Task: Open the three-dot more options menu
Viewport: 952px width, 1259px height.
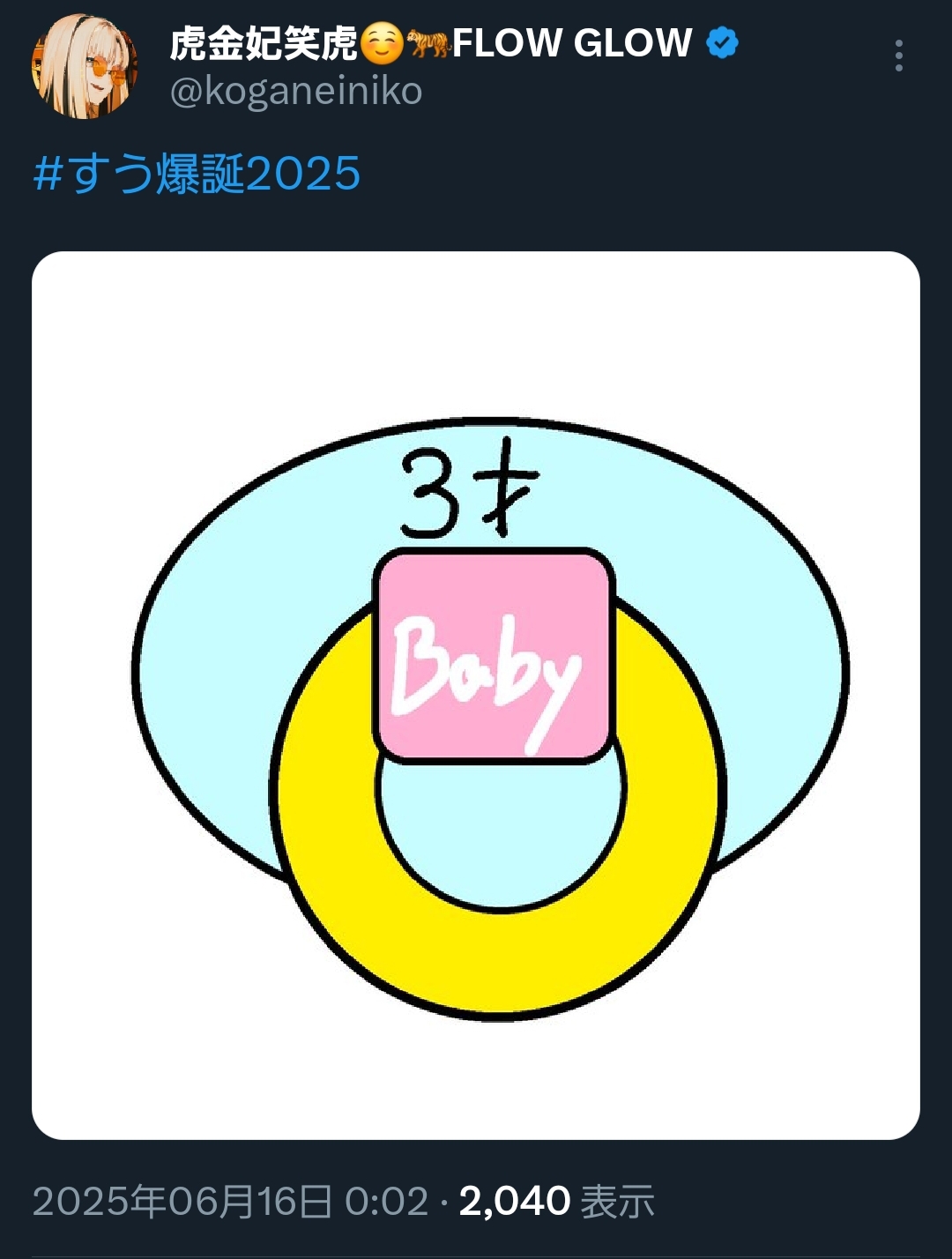Action: click(898, 56)
